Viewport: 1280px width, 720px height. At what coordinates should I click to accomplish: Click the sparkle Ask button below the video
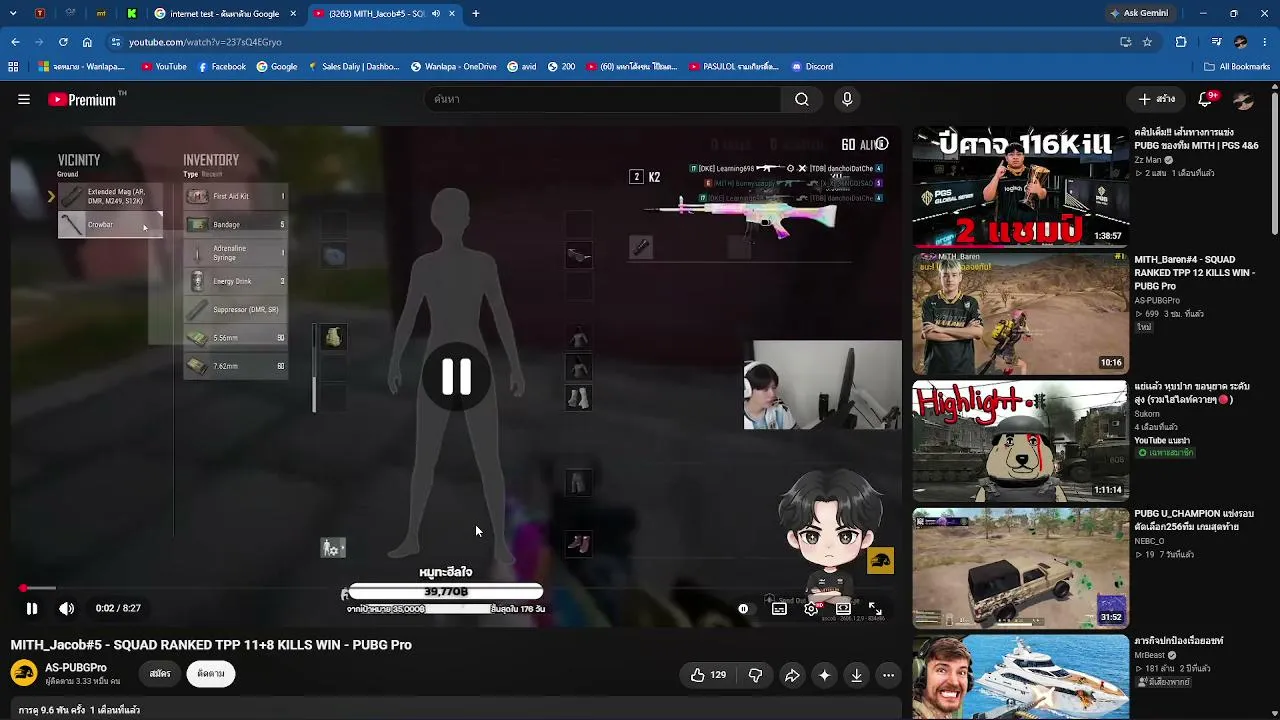[x=824, y=675]
